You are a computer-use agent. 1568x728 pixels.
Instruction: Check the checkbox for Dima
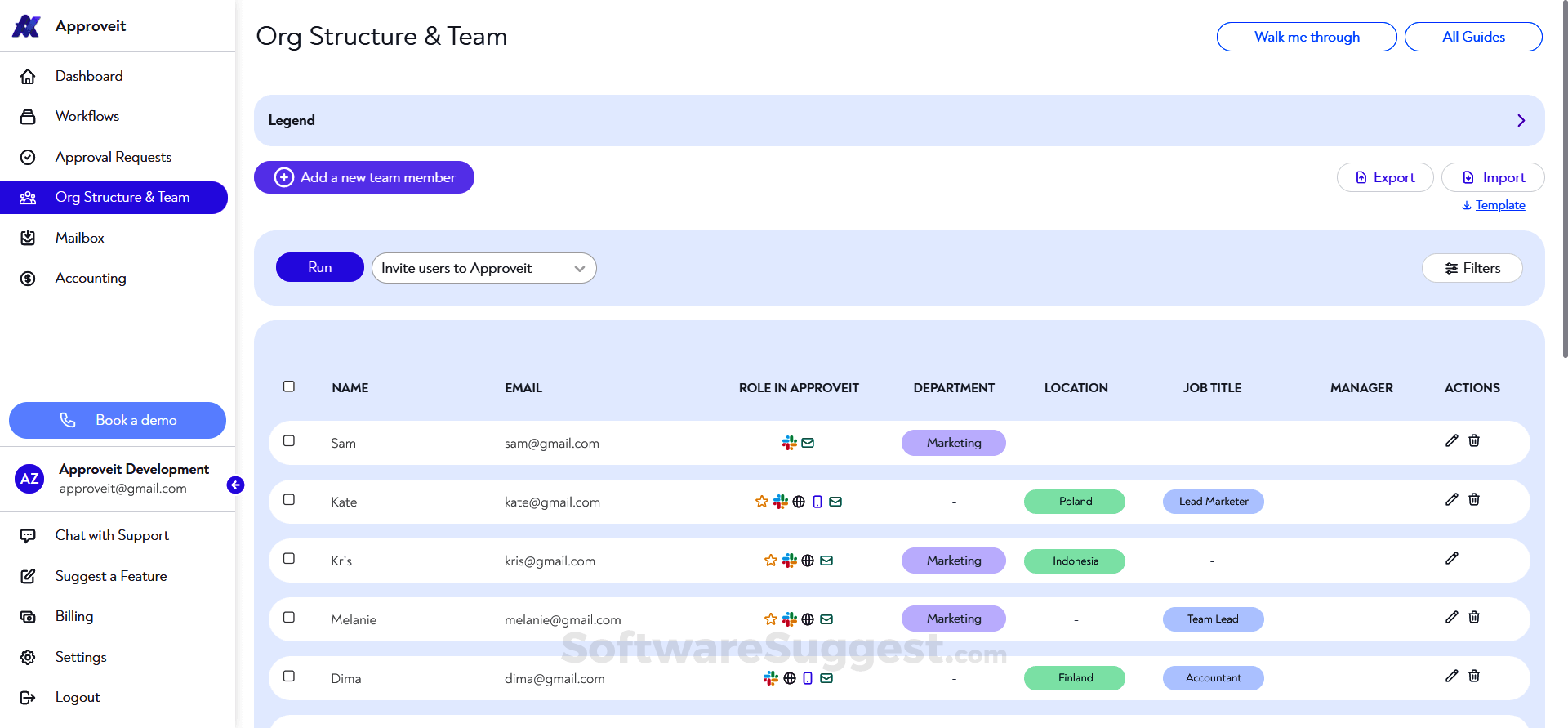coord(289,676)
